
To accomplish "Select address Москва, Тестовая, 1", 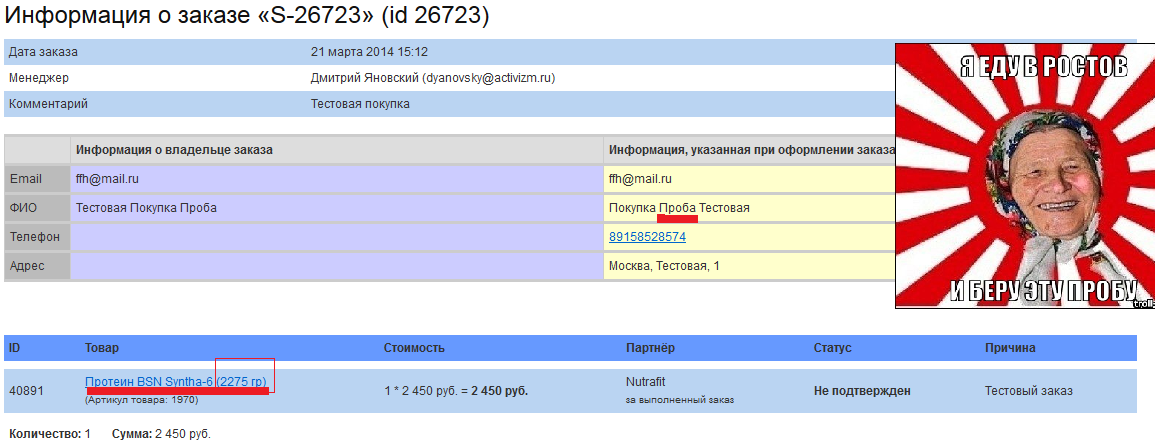I will (x=664, y=266).
